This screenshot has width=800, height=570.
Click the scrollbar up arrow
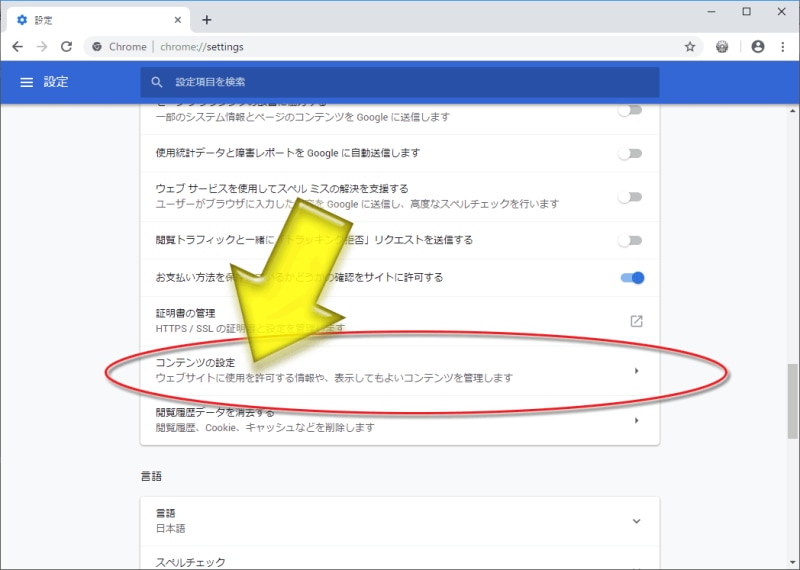(792, 110)
